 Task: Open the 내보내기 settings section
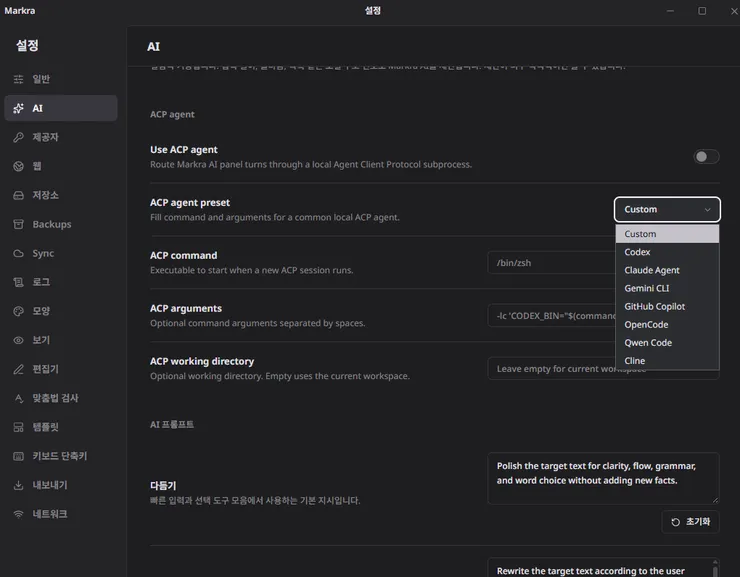[x=61, y=485]
